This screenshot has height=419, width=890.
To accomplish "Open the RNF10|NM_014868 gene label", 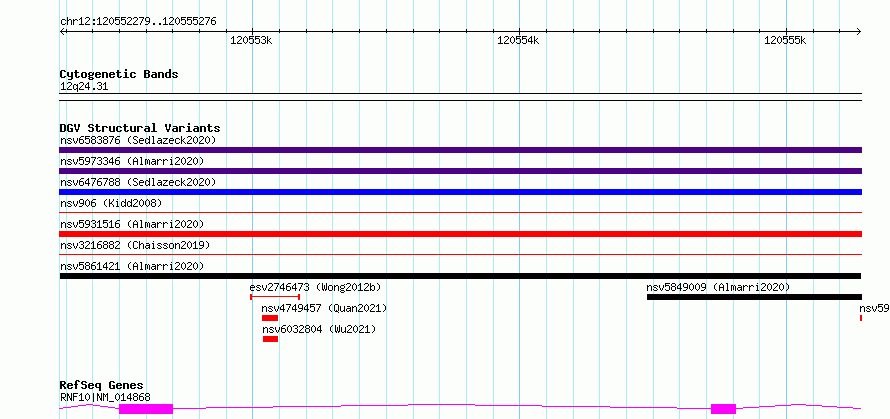I will click(x=105, y=397).
